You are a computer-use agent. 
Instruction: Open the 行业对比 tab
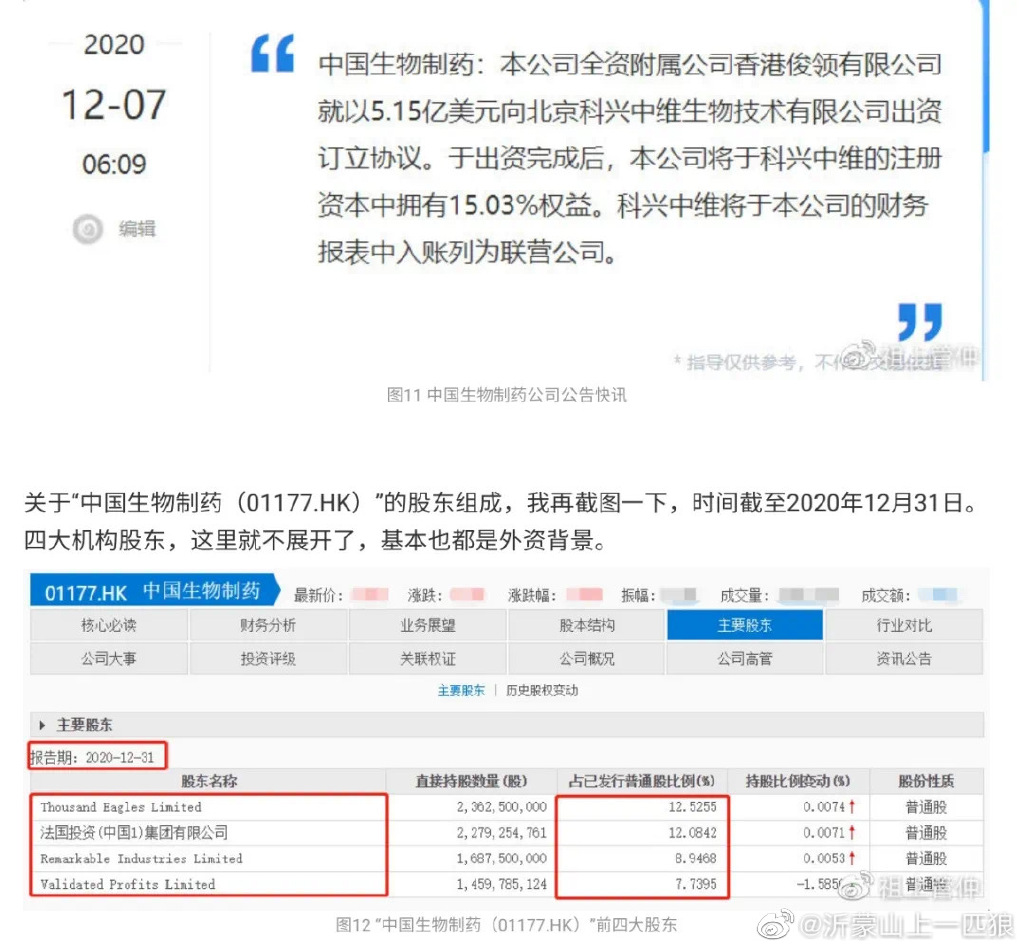904,625
